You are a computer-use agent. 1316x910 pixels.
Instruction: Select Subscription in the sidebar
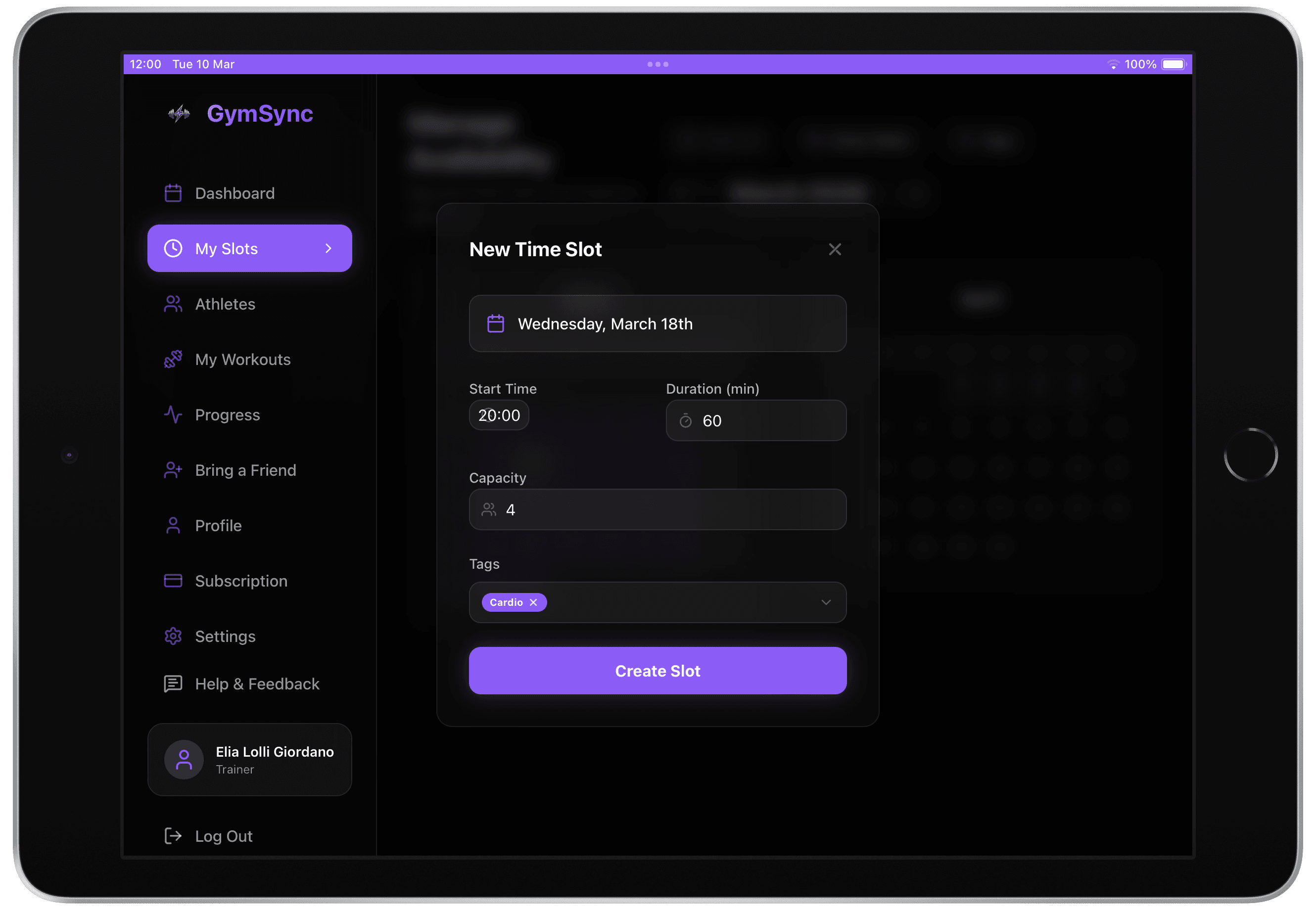click(x=241, y=581)
